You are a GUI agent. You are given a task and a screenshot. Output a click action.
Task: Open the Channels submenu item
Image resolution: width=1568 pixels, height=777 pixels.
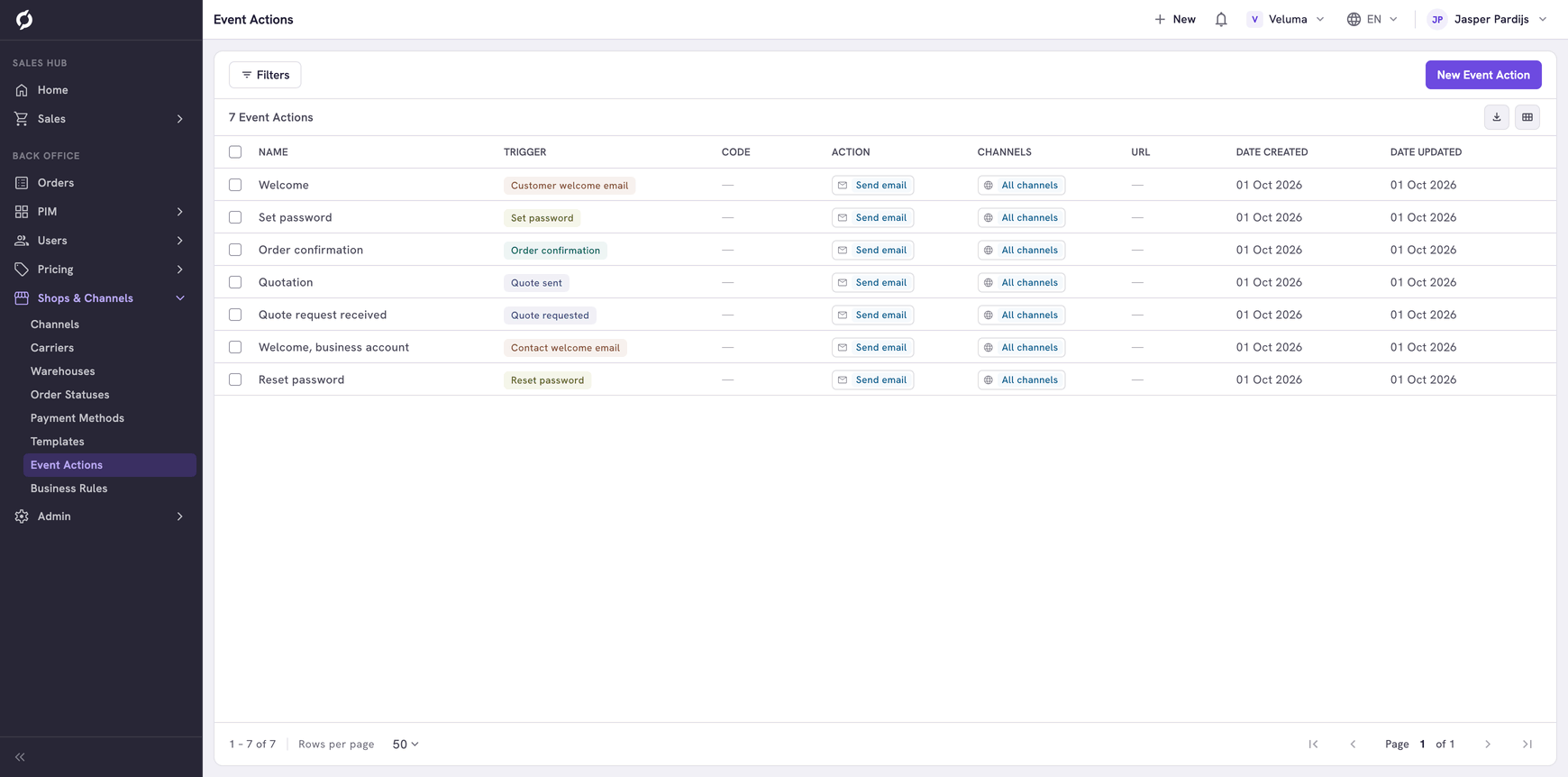click(55, 325)
